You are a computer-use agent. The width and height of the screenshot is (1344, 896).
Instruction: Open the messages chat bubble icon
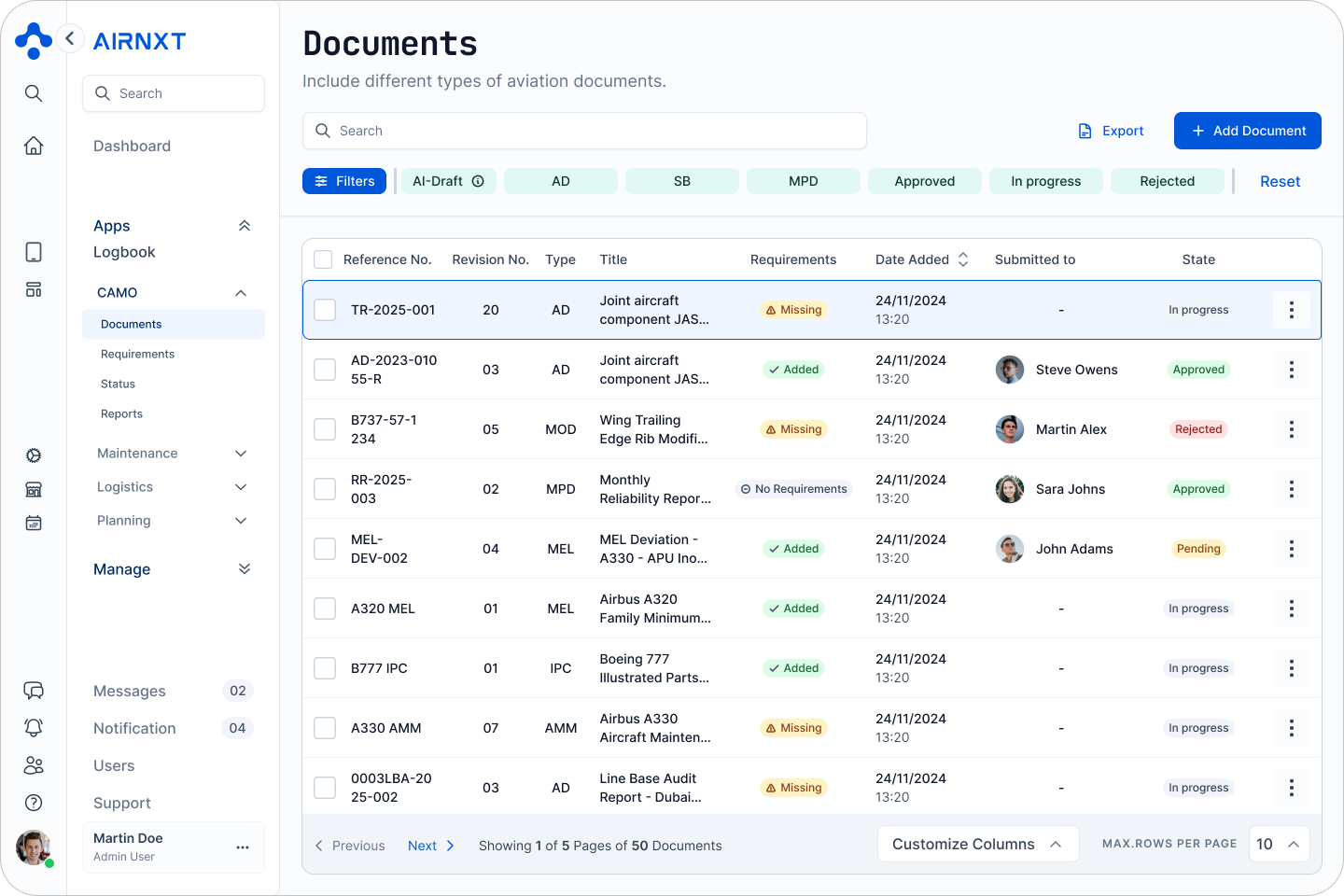click(34, 691)
